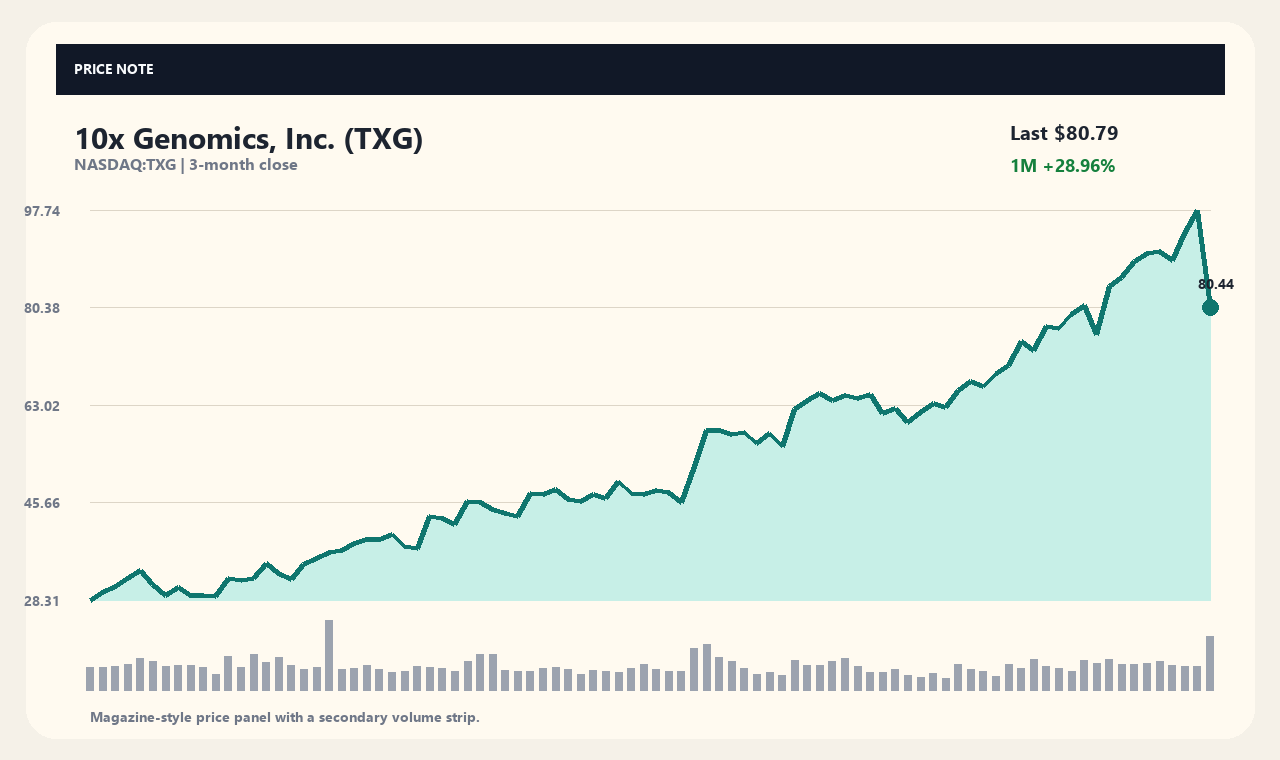The width and height of the screenshot is (1280, 760).
Task: Click the 10x Genomics, Inc. (TXG) title
Action: [x=249, y=139]
